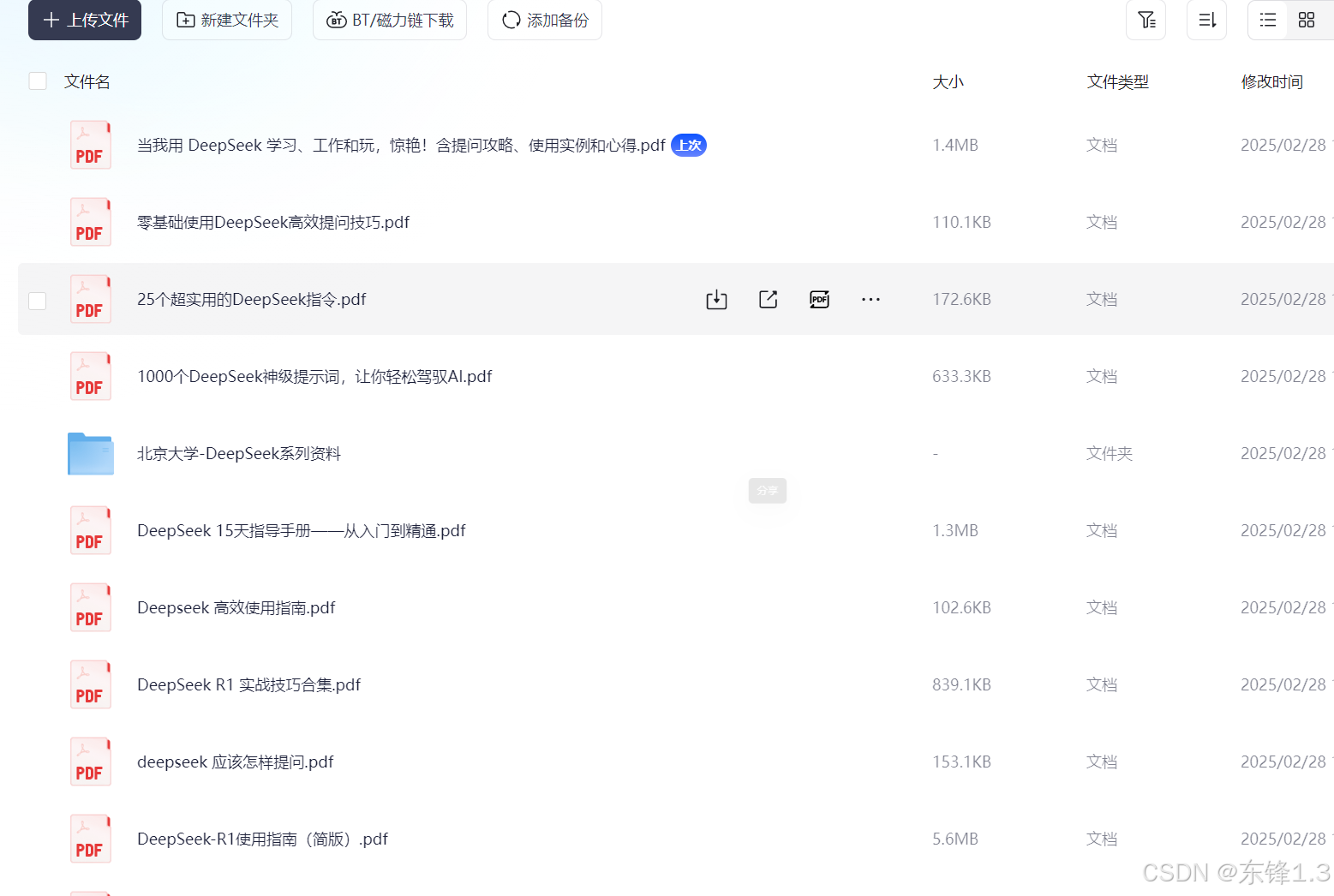
Task: Sort by the 文件类型 column header
Action: click(1117, 81)
